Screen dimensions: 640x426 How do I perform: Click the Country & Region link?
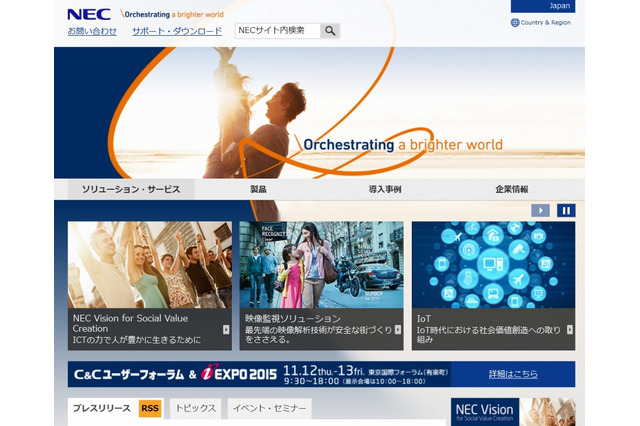tap(546, 22)
